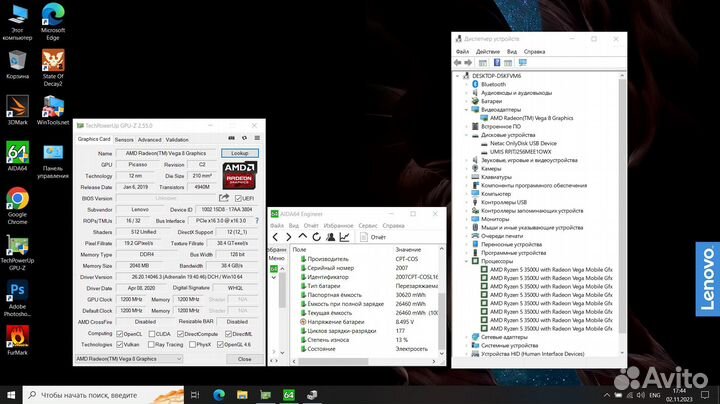The width and height of the screenshot is (720, 404).
Task: Toggle the OpenGL 4.6 checkbox
Action: tap(220, 344)
